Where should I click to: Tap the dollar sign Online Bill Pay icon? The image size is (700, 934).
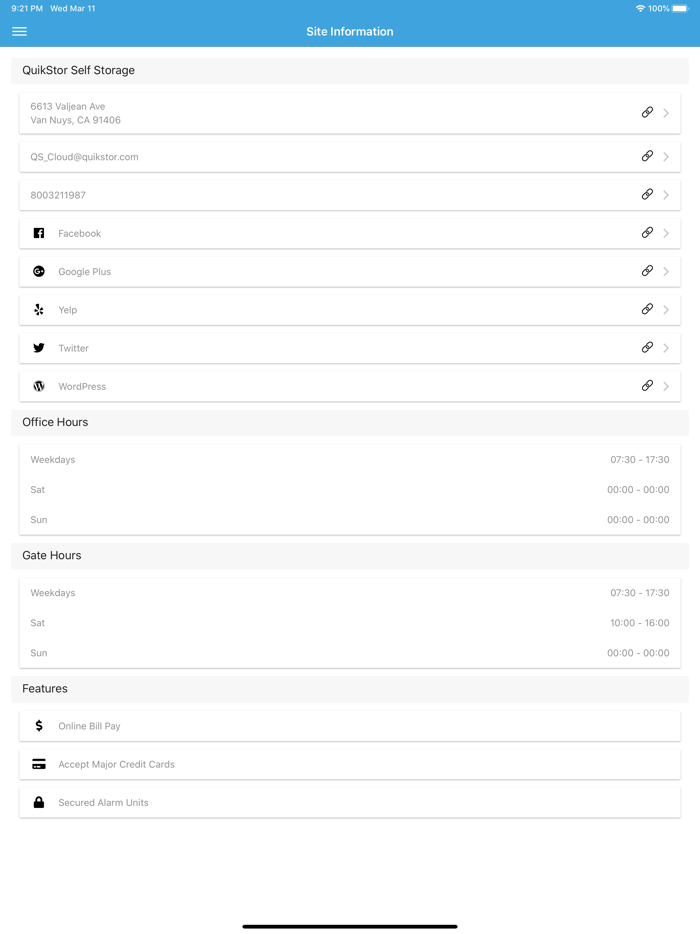pyautogui.click(x=39, y=726)
